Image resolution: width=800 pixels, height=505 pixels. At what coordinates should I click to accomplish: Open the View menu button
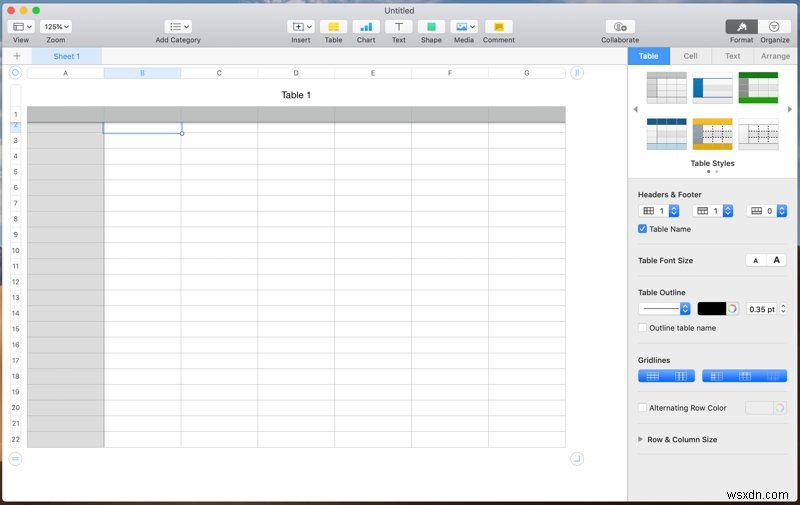[x=21, y=27]
